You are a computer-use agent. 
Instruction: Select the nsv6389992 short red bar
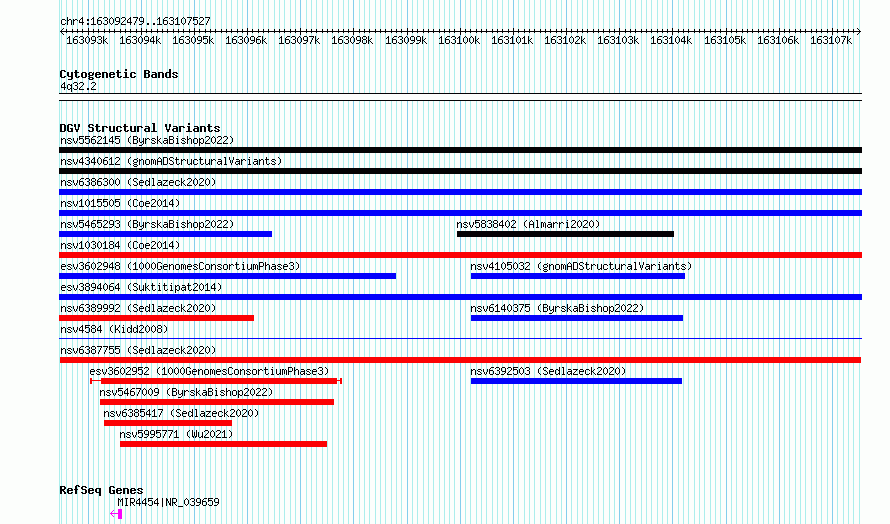pyautogui.click(x=157, y=318)
